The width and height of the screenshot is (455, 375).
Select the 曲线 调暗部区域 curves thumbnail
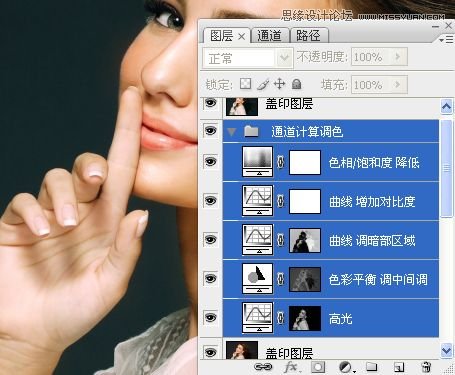[x=257, y=240]
